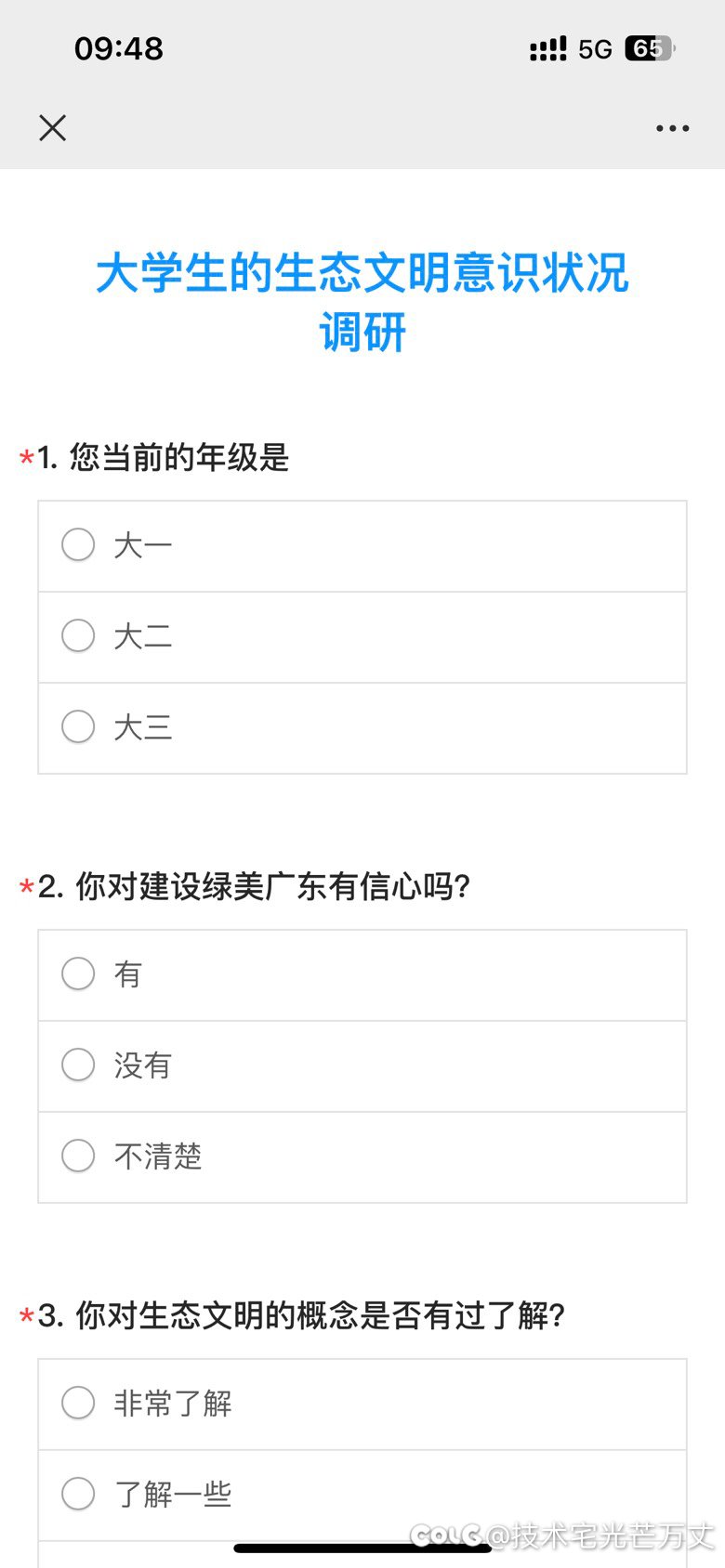Image resolution: width=725 pixels, height=1568 pixels.
Task: Tap the survey title 大学生的生态文明意识状况调研
Action: point(362,303)
